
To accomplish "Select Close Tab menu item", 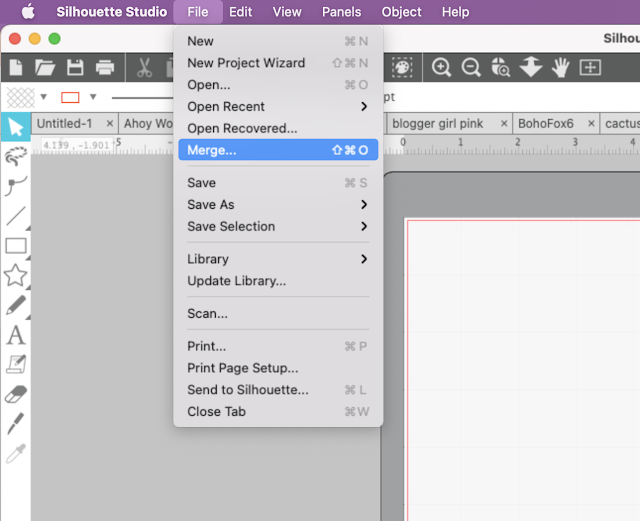I will click(x=278, y=411).
